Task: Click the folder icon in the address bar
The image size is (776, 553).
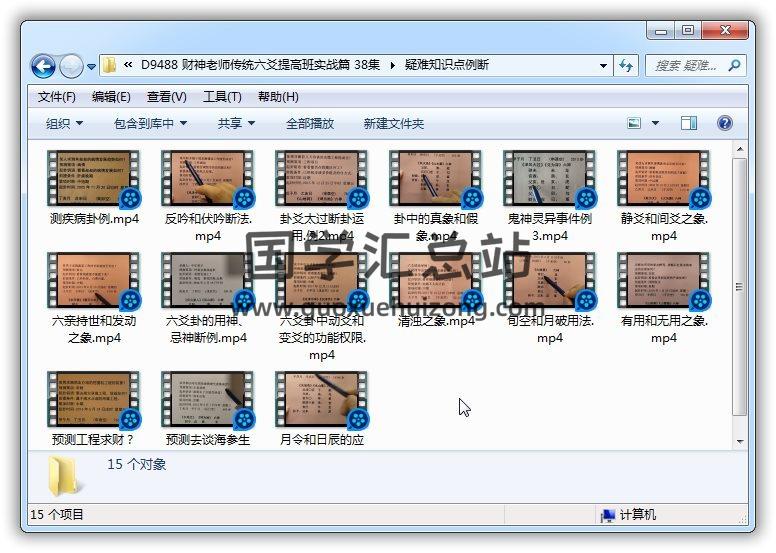Action: click(109, 65)
